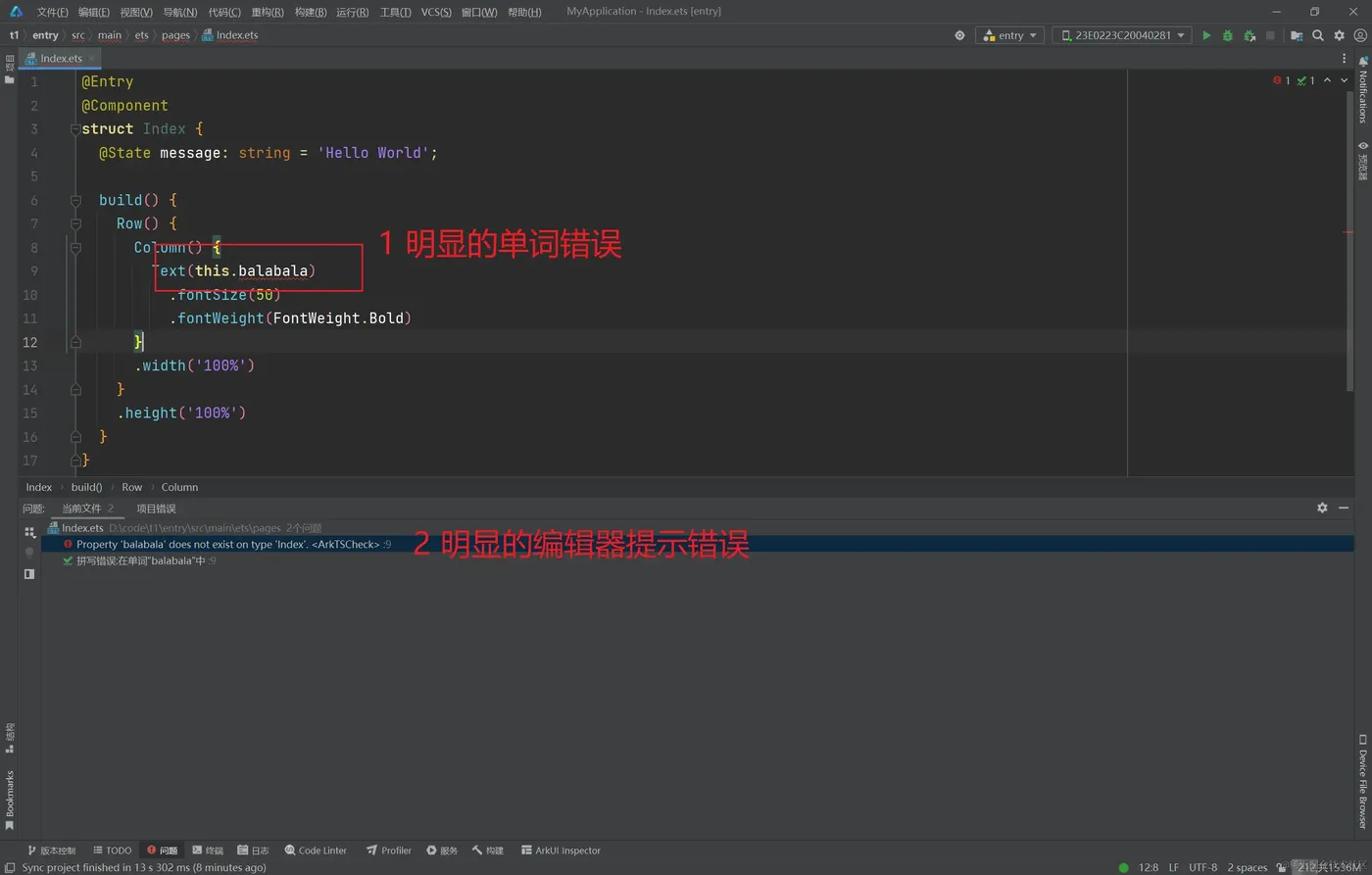Click the gray stop square icon
Image resolution: width=1372 pixels, height=875 pixels.
coord(1270,35)
